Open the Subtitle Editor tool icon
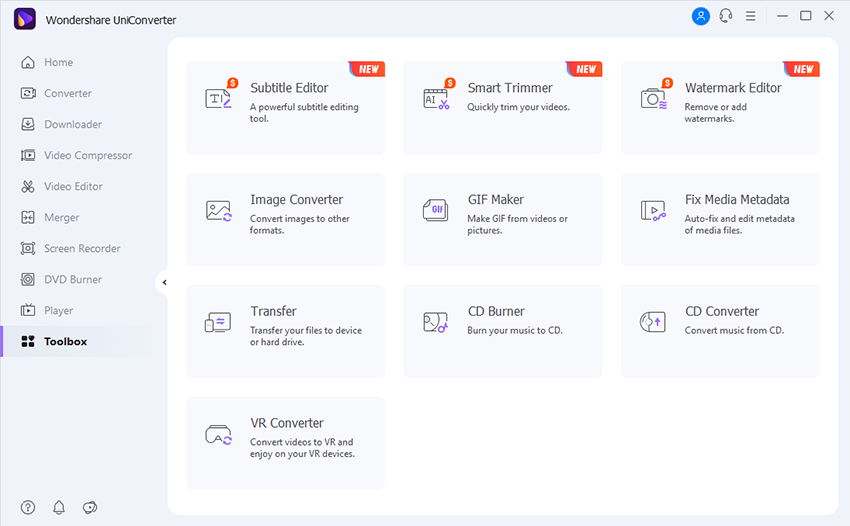Image resolution: width=850 pixels, height=526 pixels. 218,98
